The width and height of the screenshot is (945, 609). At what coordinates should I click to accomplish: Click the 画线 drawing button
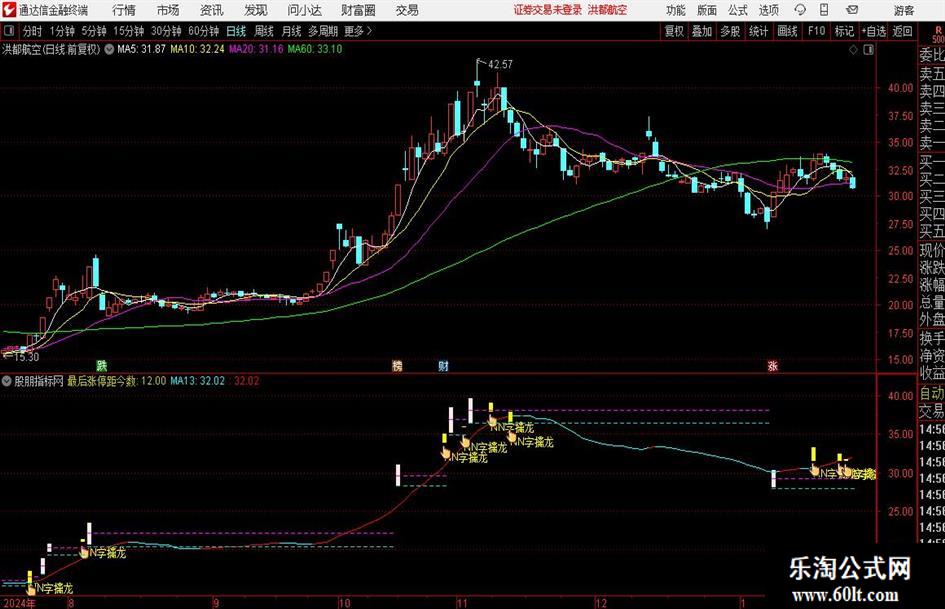pos(787,31)
